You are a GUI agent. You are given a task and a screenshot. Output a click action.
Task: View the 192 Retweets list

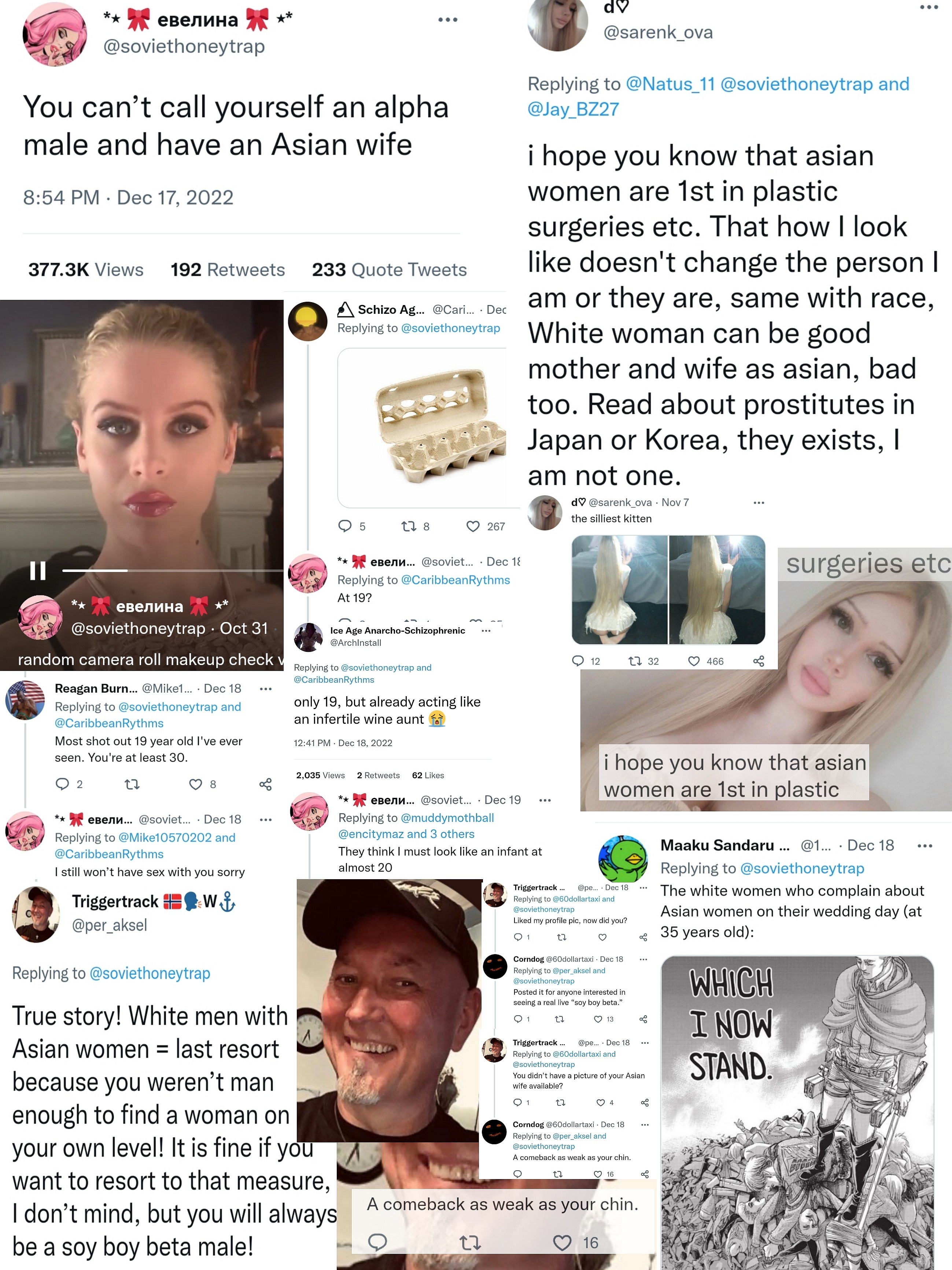pyautogui.click(x=227, y=270)
